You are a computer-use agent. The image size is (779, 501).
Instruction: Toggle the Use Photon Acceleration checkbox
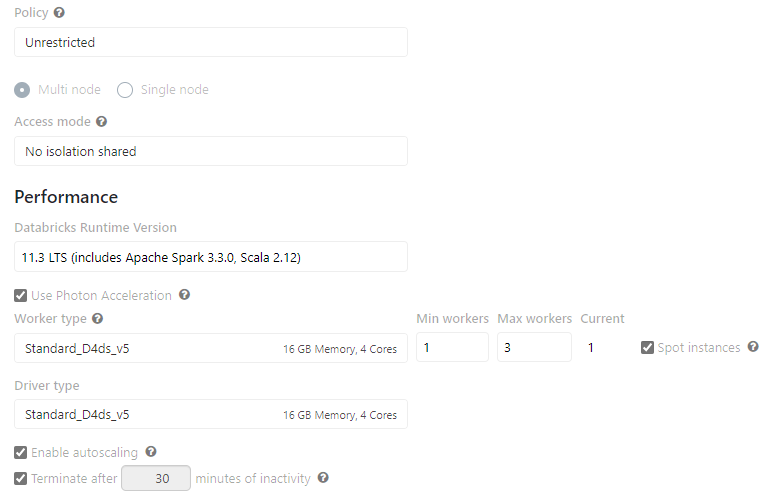pyautogui.click(x=21, y=296)
